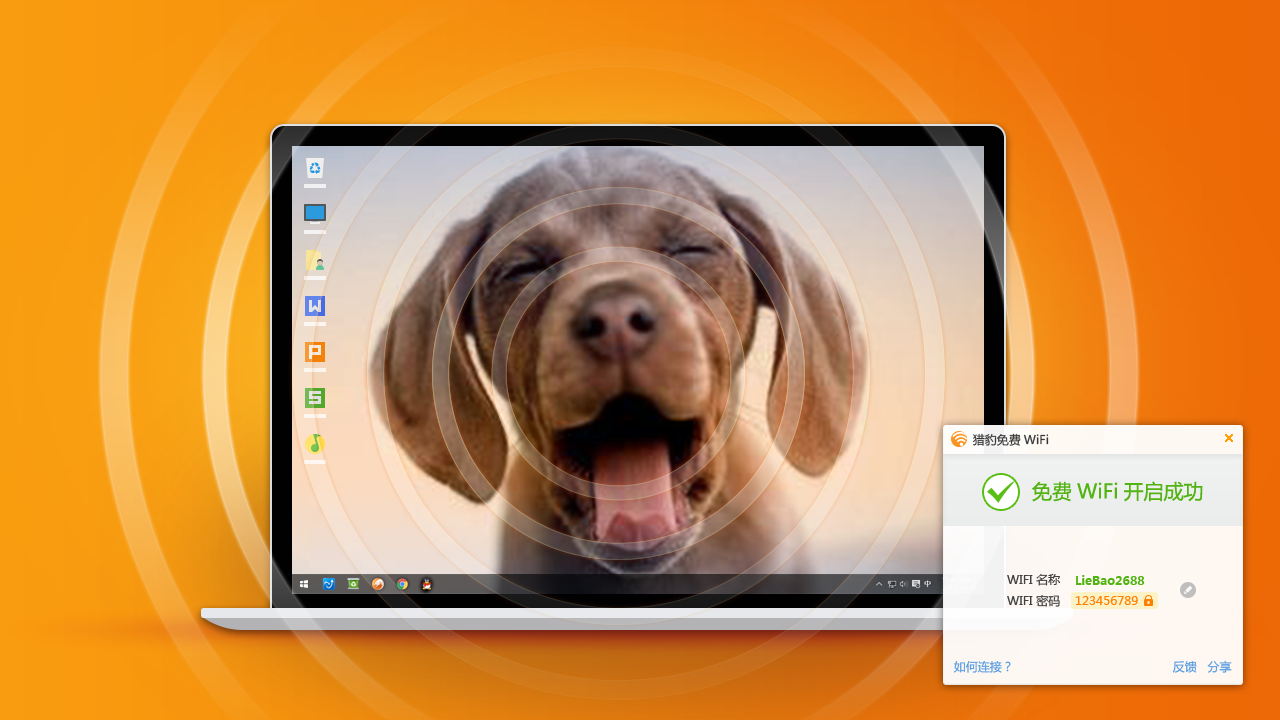Image resolution: width=1280 pixels, height=720 pixels.
Task: Close the Liebao free WiFi popup
Action: pyautogui.click(x=1229, y=438)
